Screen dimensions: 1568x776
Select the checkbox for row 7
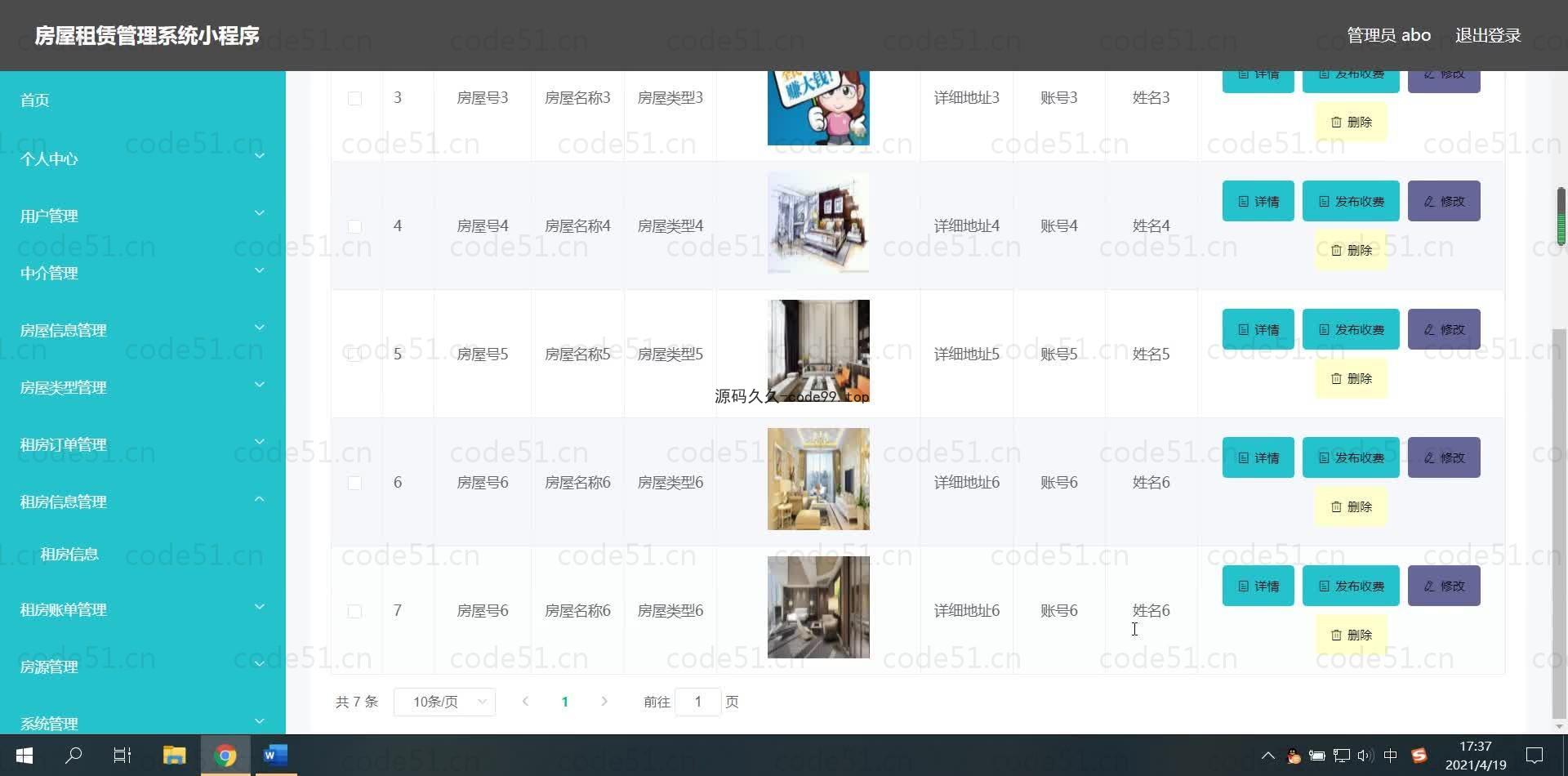point(354,611)
